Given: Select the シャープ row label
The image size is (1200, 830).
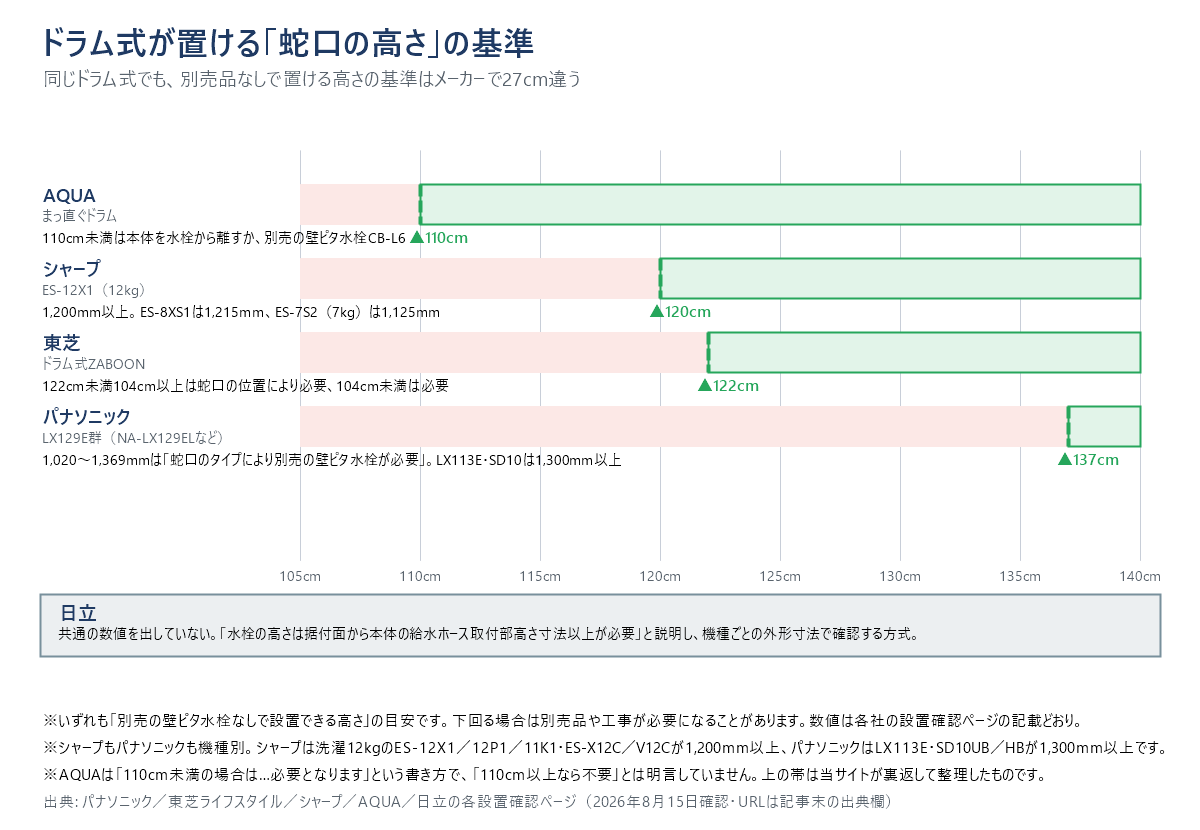Looking at the screenshot, I should tap(71, 268).
